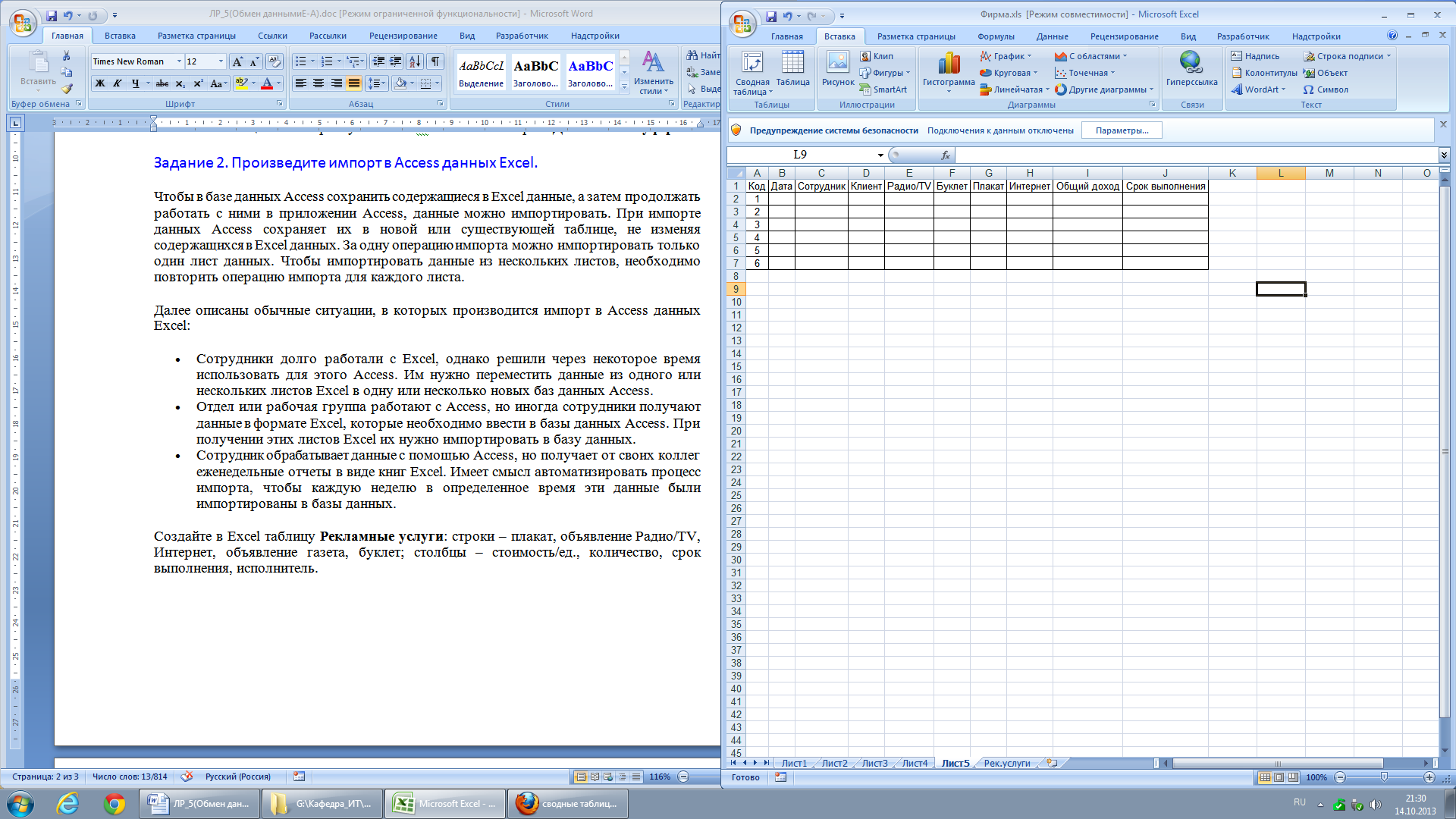Open Фигуры shapes dropdown in Excel
The height and width of the screenshot is (819, 1456).
click(x=886, y=73)
